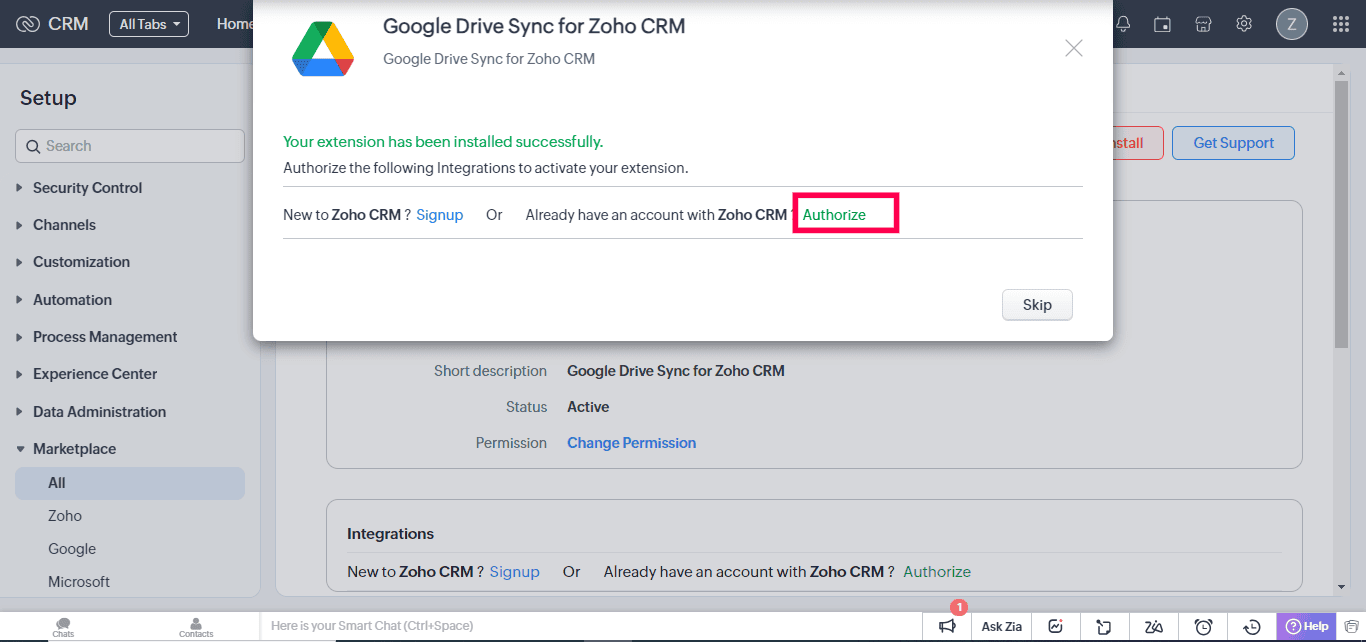Click the Google Drive logo in dialog
Viewport: 1366px width, 642px height.
pyautogui.click(x=323, y=49)
